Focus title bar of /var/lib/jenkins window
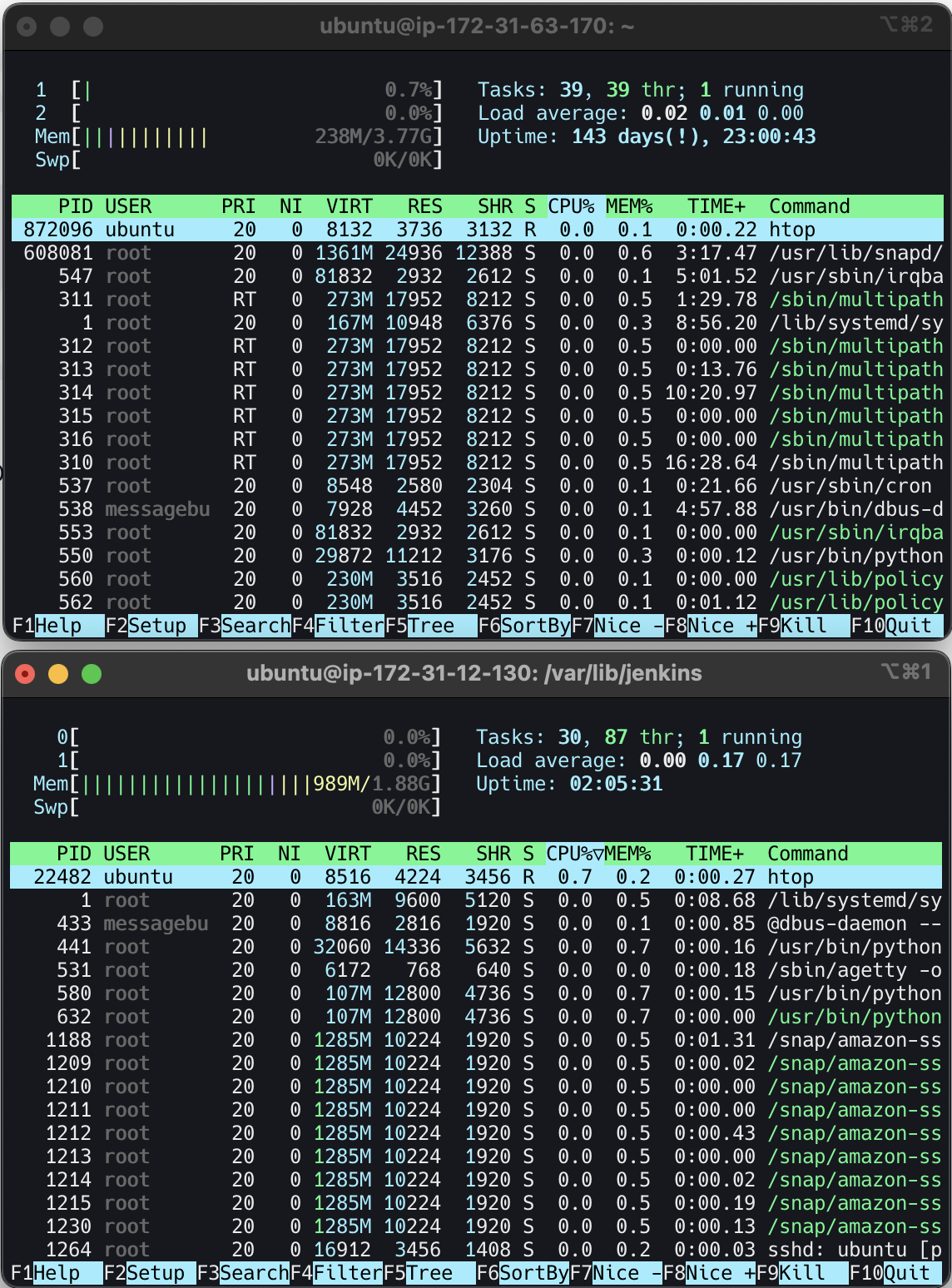The width and height of the screenshot is (952, 1288). point(474,673)
